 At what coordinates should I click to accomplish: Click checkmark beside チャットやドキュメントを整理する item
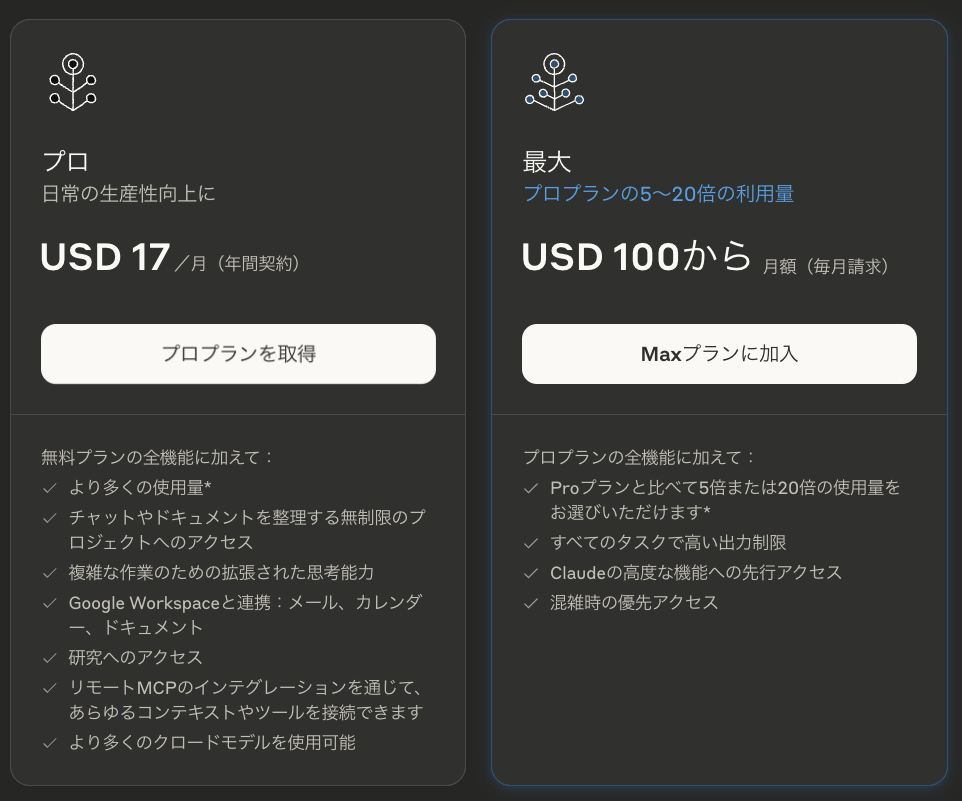[50, 518]
